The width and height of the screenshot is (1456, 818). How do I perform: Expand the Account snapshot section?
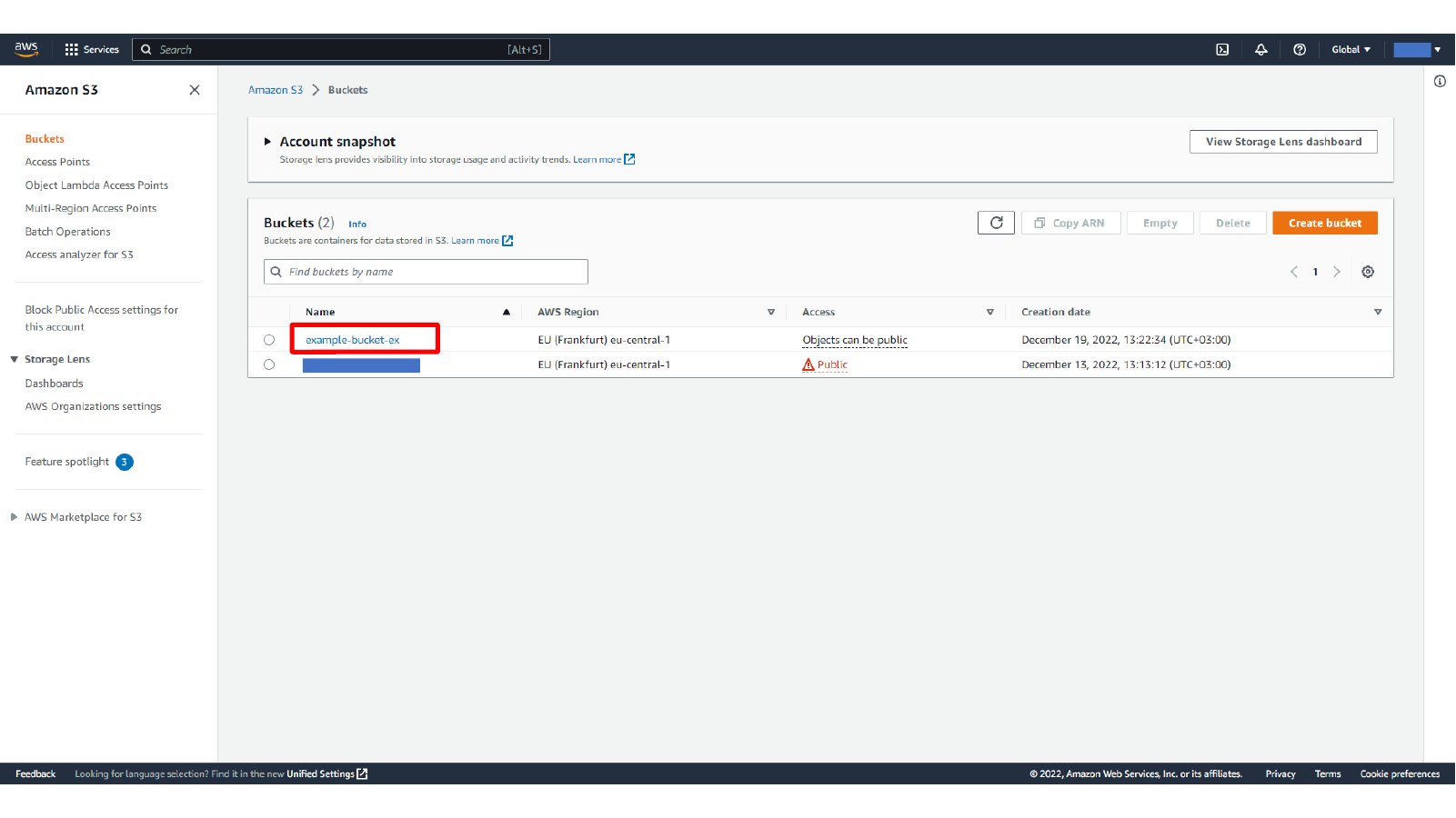pos(267,142)
